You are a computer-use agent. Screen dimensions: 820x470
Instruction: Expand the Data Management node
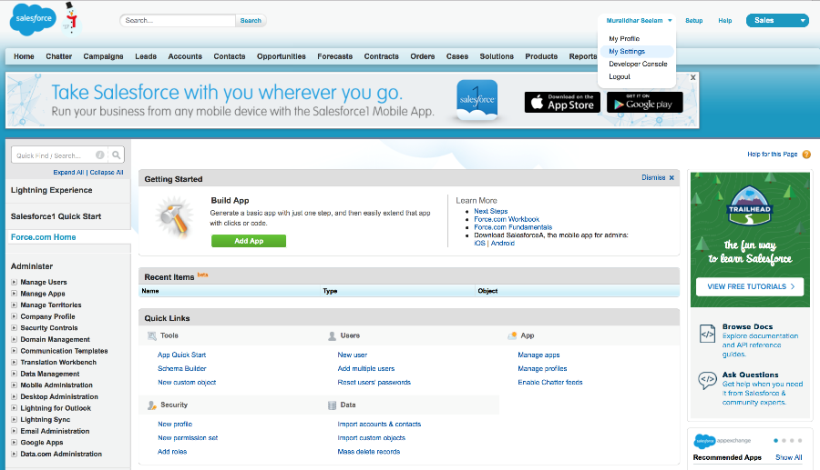click(14, 374)
